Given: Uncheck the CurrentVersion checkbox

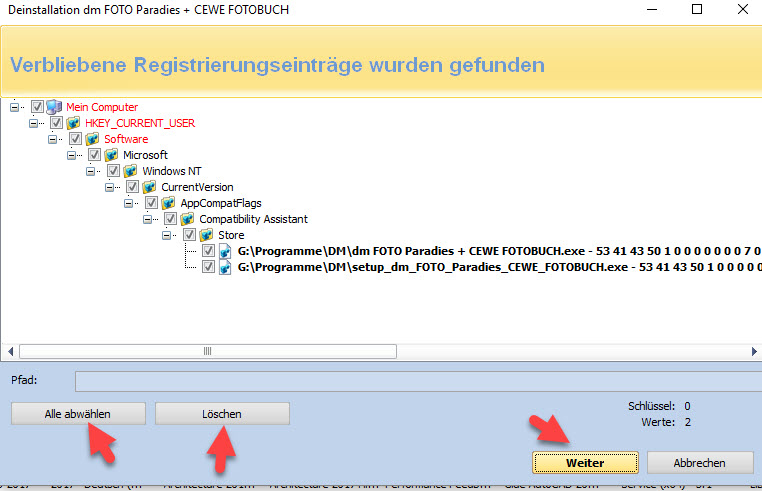Looking at the screenshot, I should coord(132,187).
